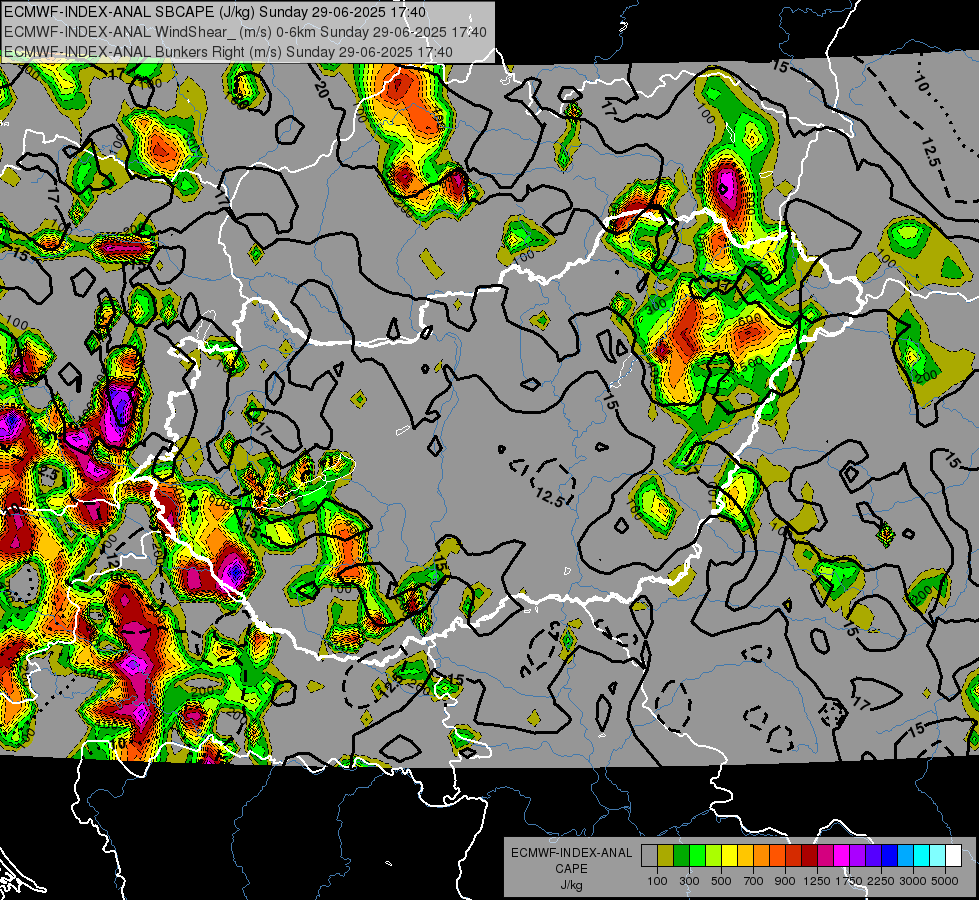
Task: Click the WindShear 0-6km title line
Action: tap(245, 32)
